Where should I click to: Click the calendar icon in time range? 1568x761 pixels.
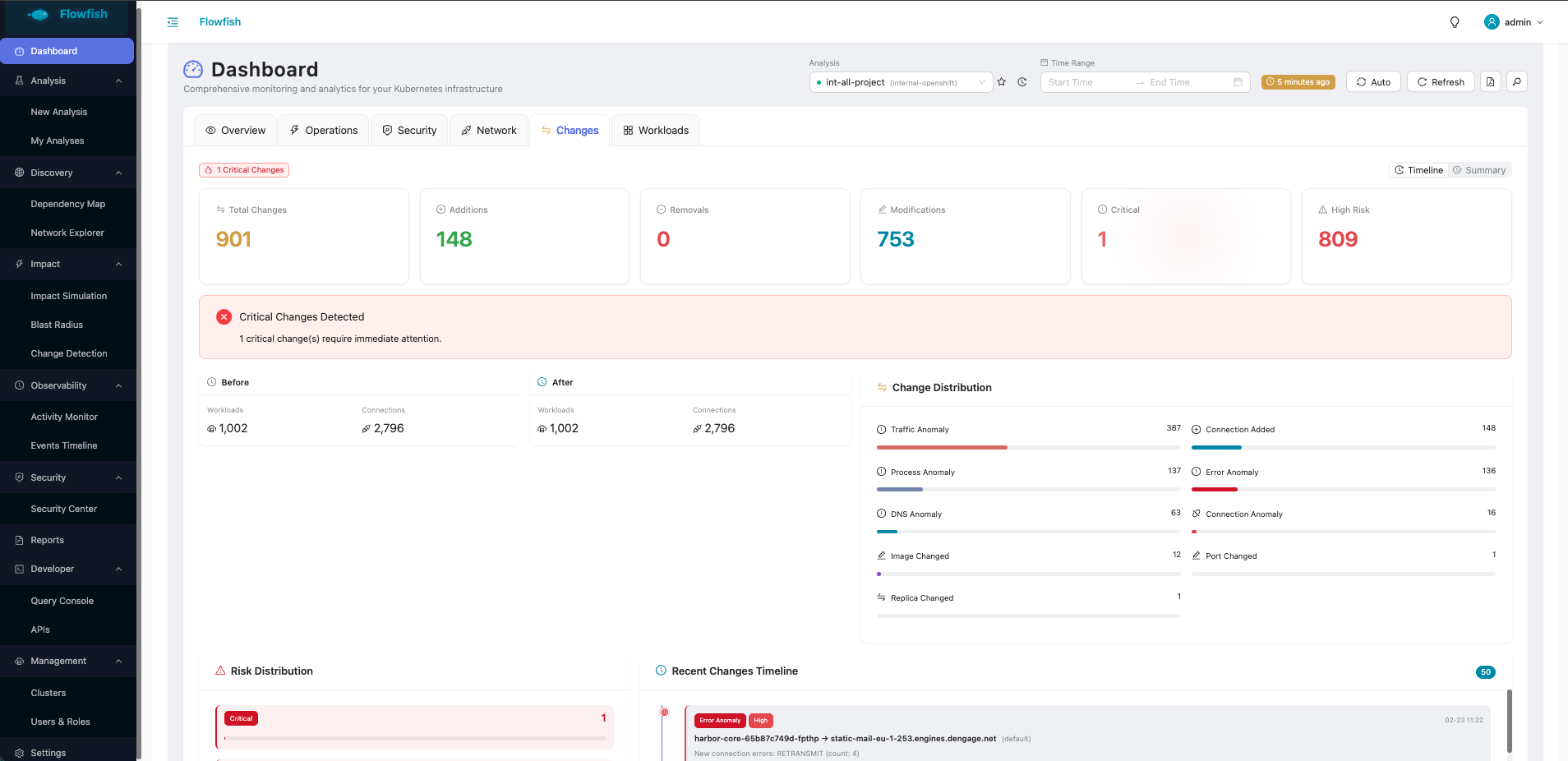tap(1238, 82)
